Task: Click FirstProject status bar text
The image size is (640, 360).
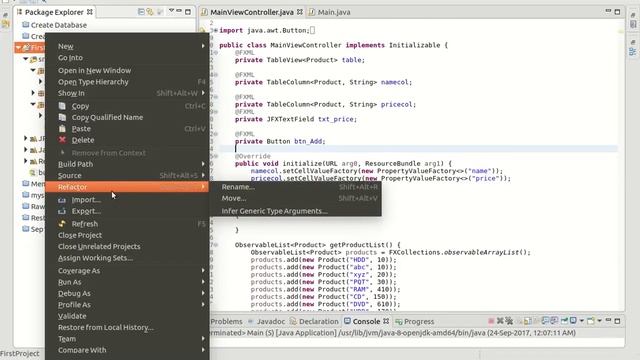Action: (20, 353)
